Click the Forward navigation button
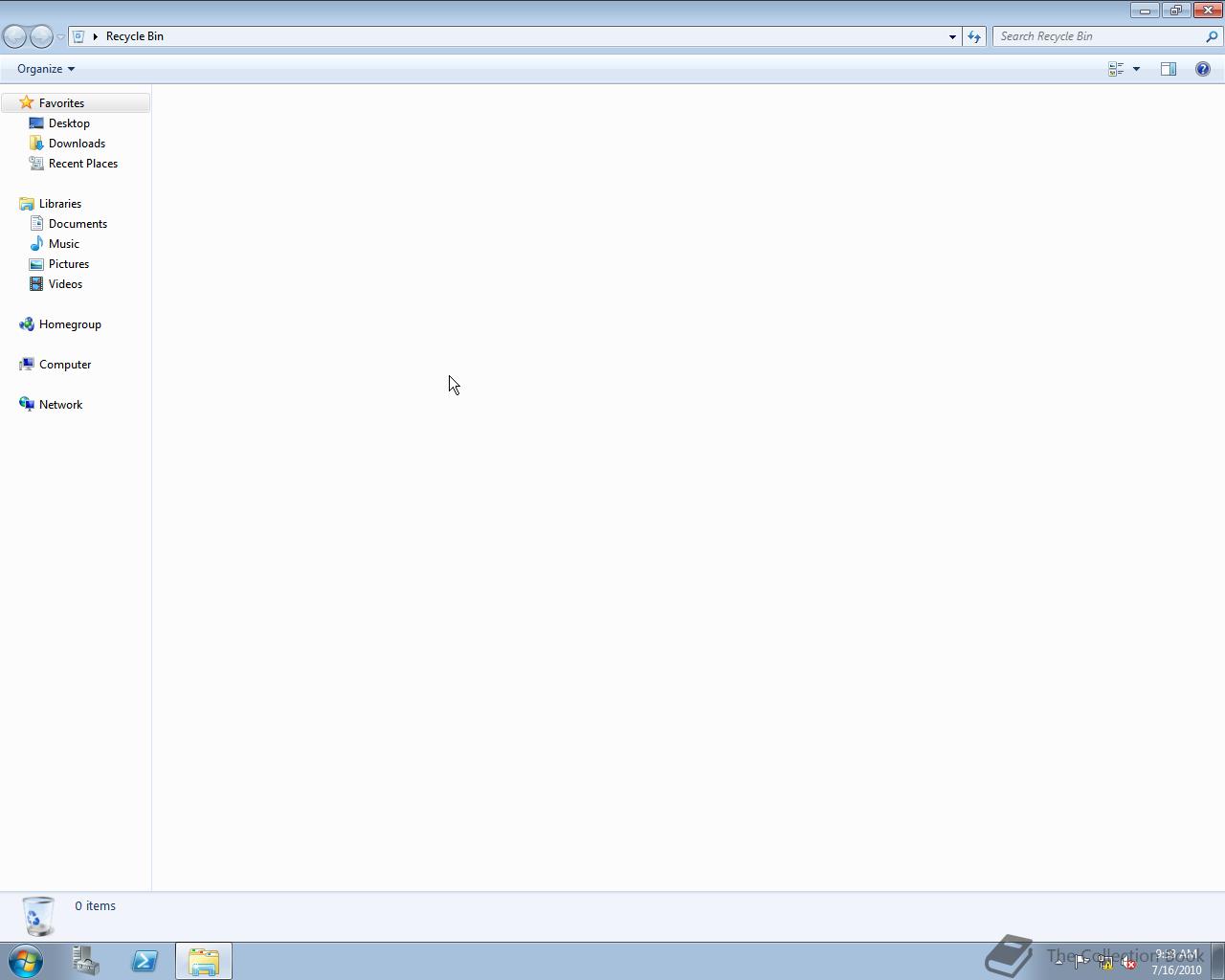Screen dimensions: 1225x980 coord(41,36)
